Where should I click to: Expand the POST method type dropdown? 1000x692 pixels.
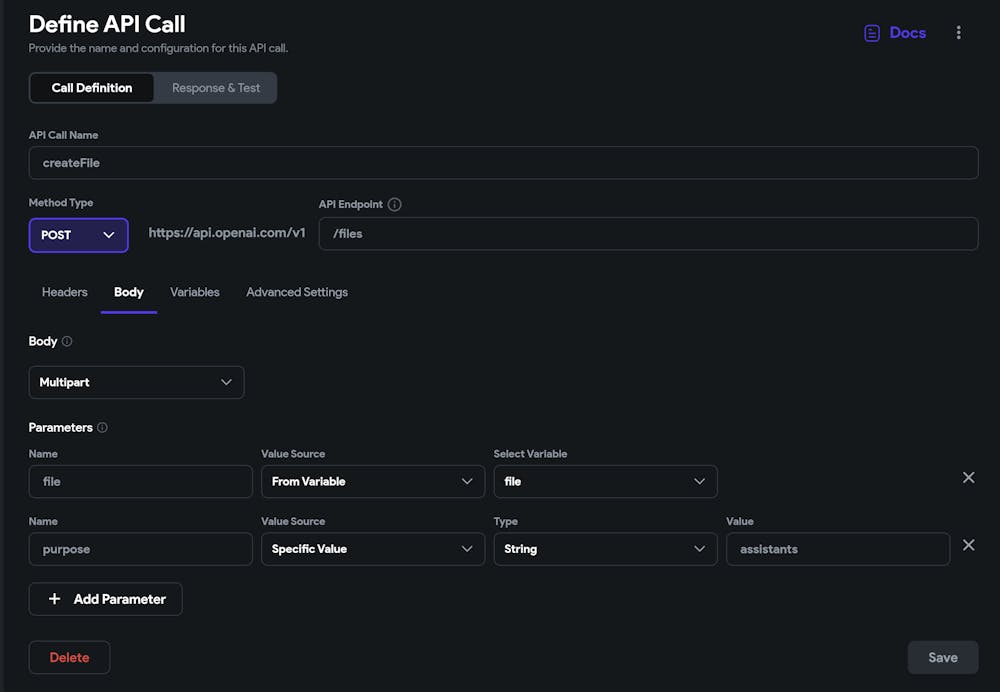[79, 235]
